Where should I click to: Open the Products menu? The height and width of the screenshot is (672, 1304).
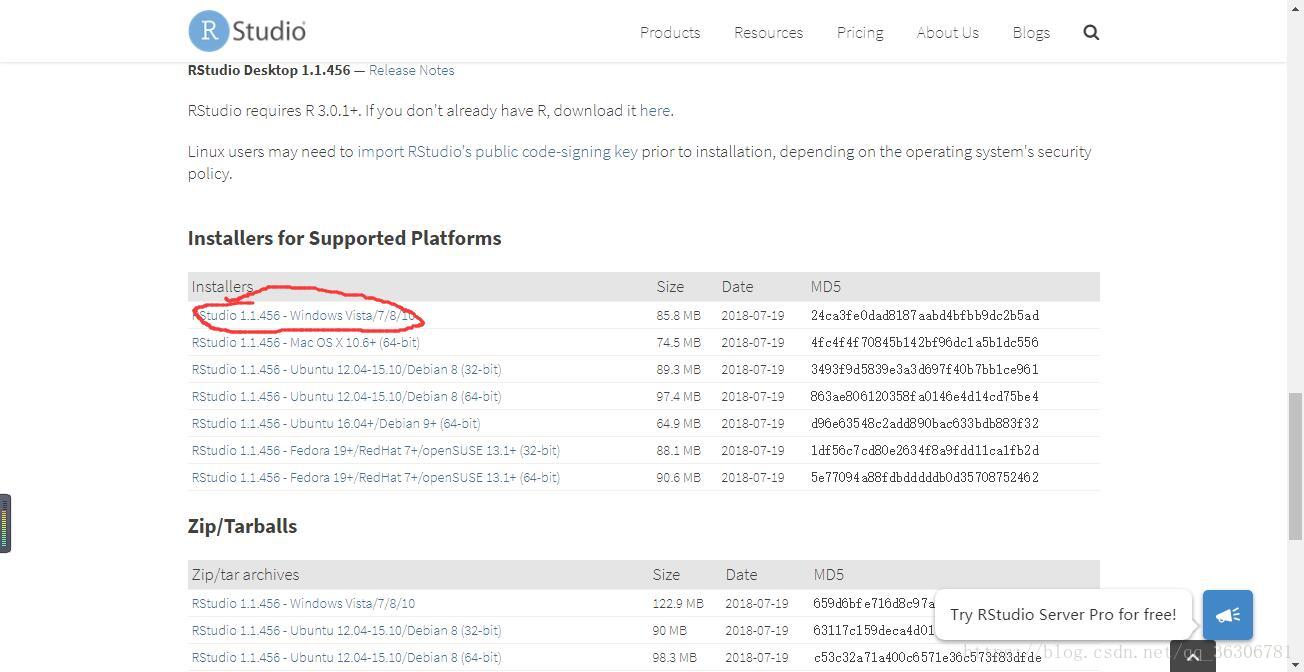[x=670, y=32]
